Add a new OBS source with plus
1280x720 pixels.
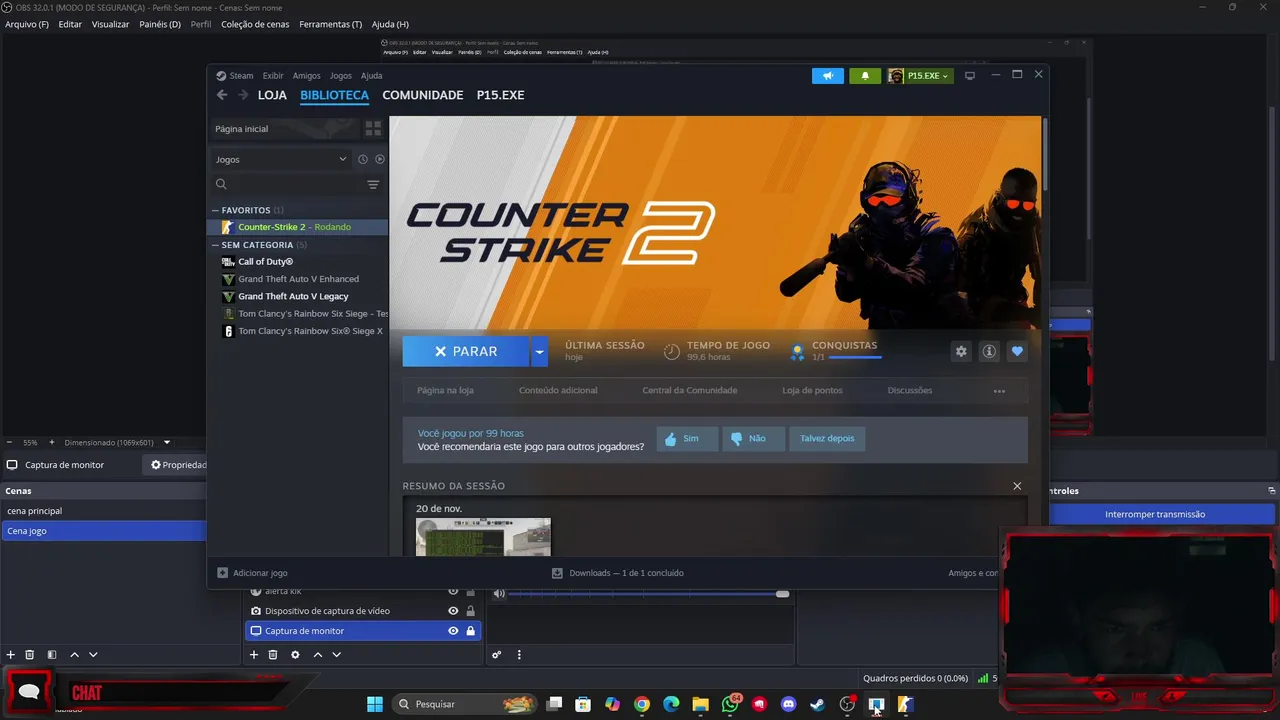click(254, 655)
